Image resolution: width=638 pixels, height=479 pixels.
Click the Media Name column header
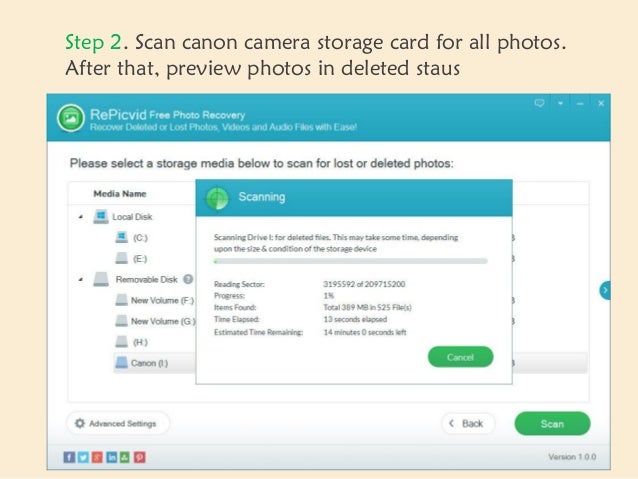pos(120,194)
